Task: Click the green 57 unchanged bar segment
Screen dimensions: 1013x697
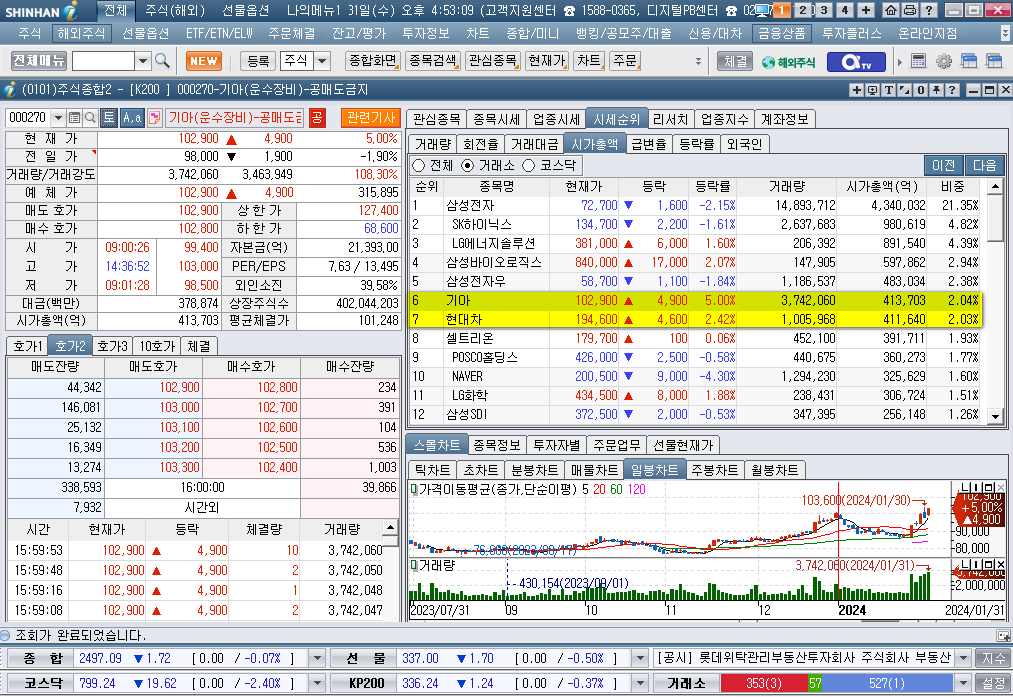Action: (815, 683)
